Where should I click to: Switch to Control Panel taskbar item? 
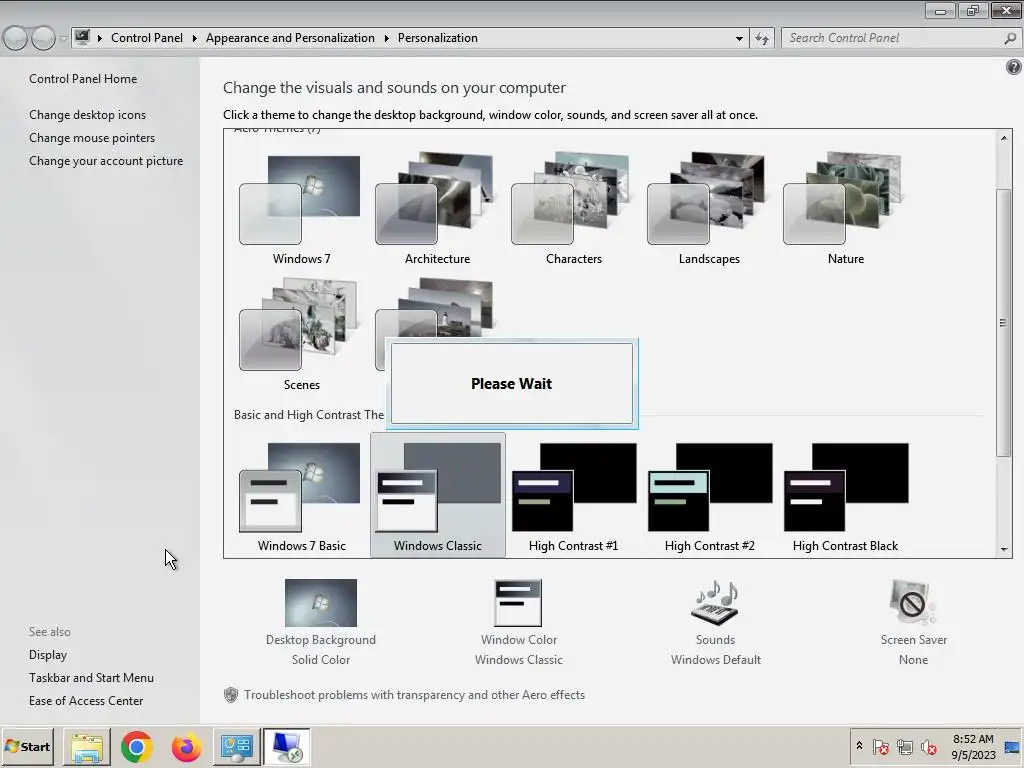pyautogui.click(x=236, y=747)
